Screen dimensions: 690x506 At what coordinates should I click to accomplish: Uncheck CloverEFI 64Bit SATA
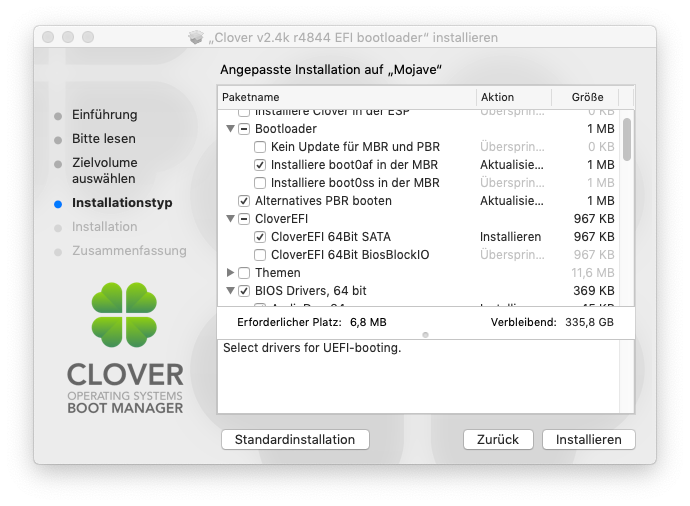click(x=260, y=237)
